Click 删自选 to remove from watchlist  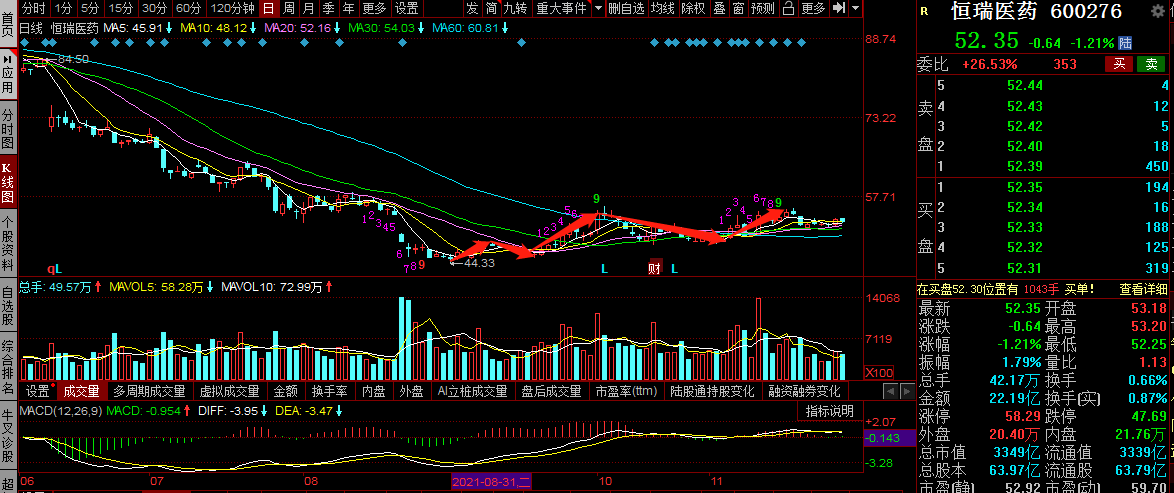(626, 8)
